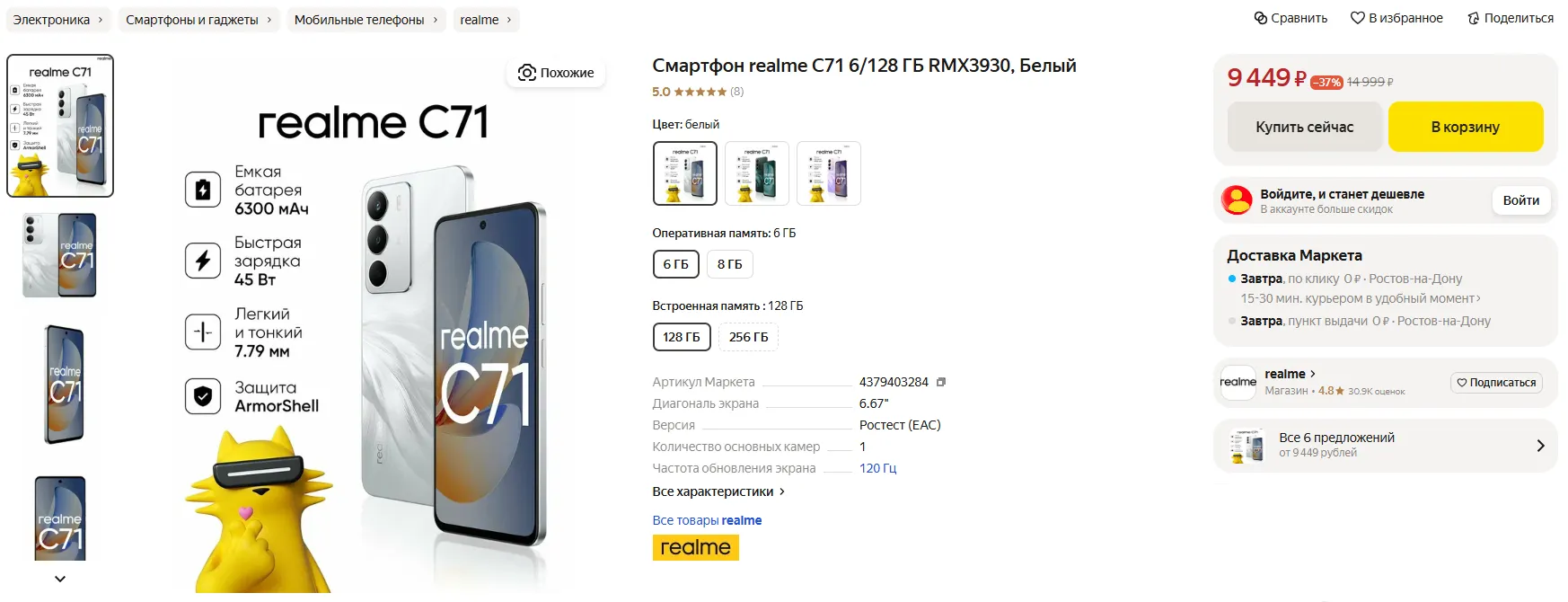Click the user avatar login icon
The image size is (1568, 602).
(1238, 200)
